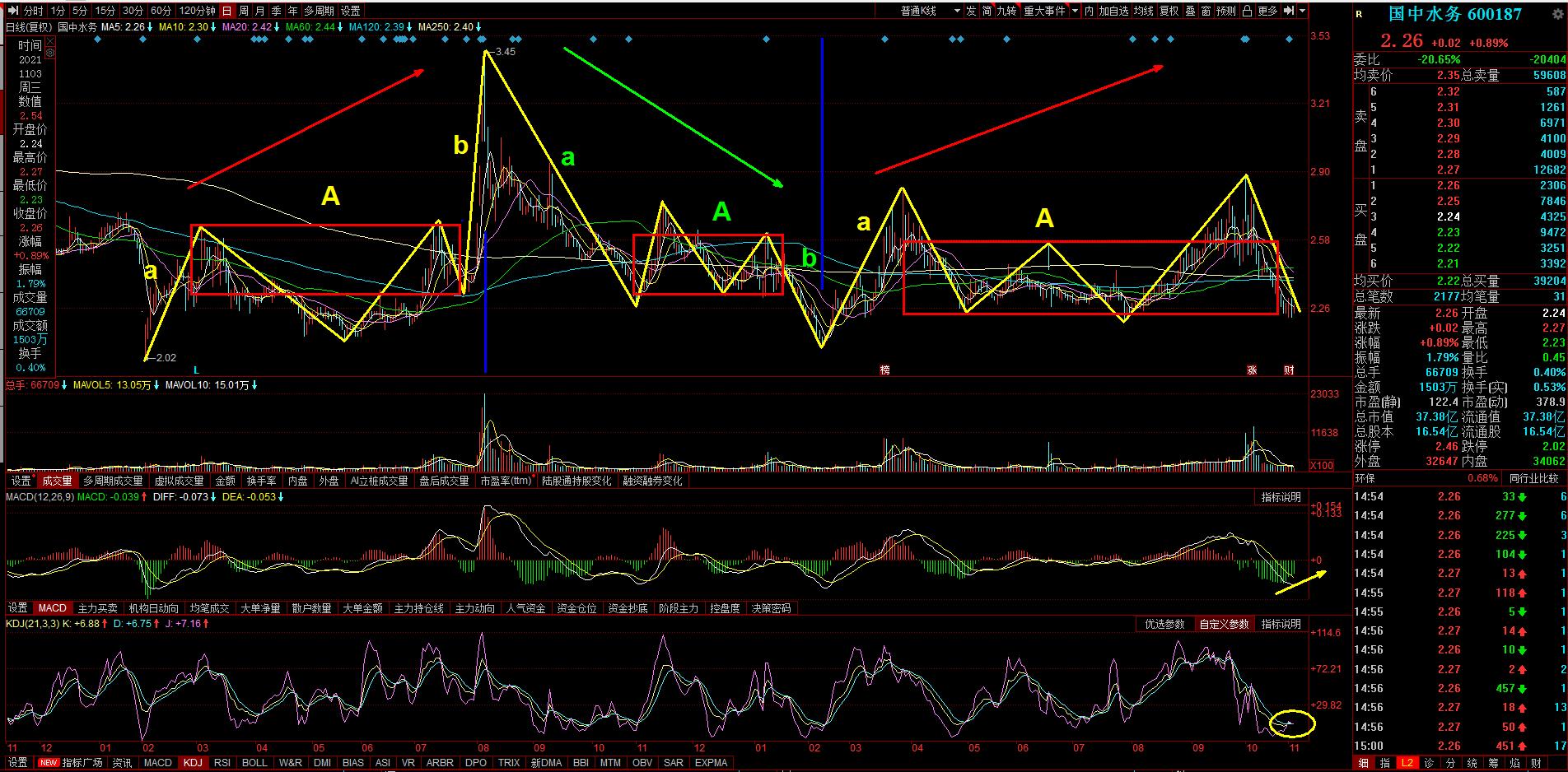Image resolution: width=1568 pixels, height=772 pixels.
Task: Click 加自选 to add to watchlist
Action: click(1113, 11)
